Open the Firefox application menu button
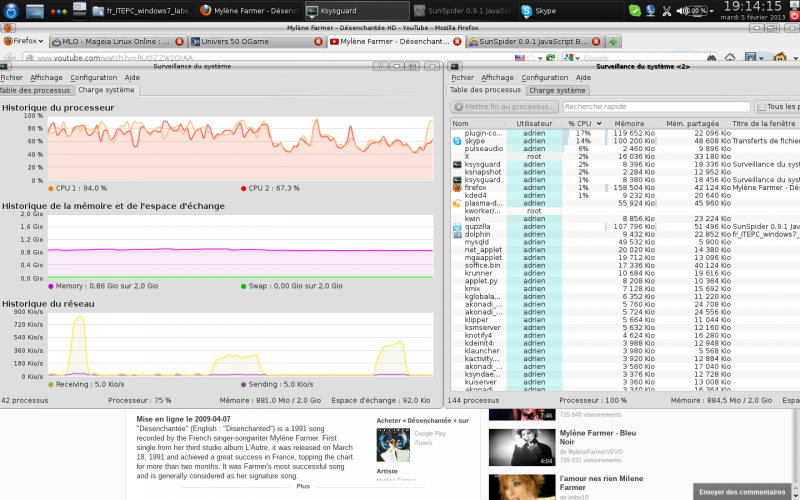This screenshot has height=500, width=800. point(23,41)
